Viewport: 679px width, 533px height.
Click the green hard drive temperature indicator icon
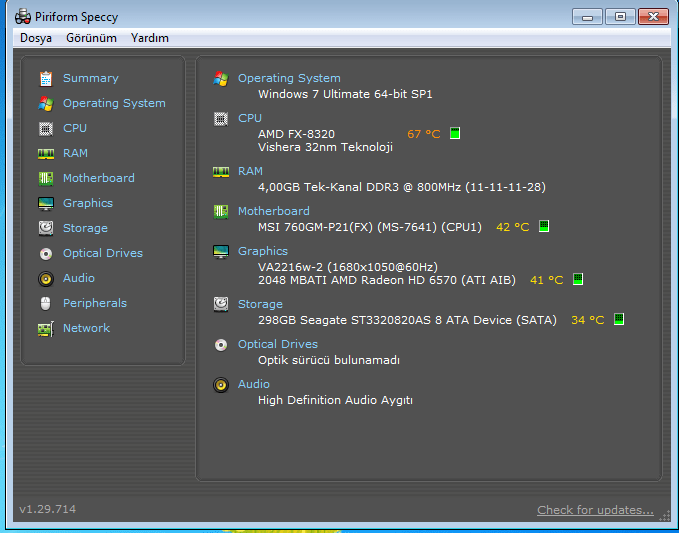tap(619, 319)
